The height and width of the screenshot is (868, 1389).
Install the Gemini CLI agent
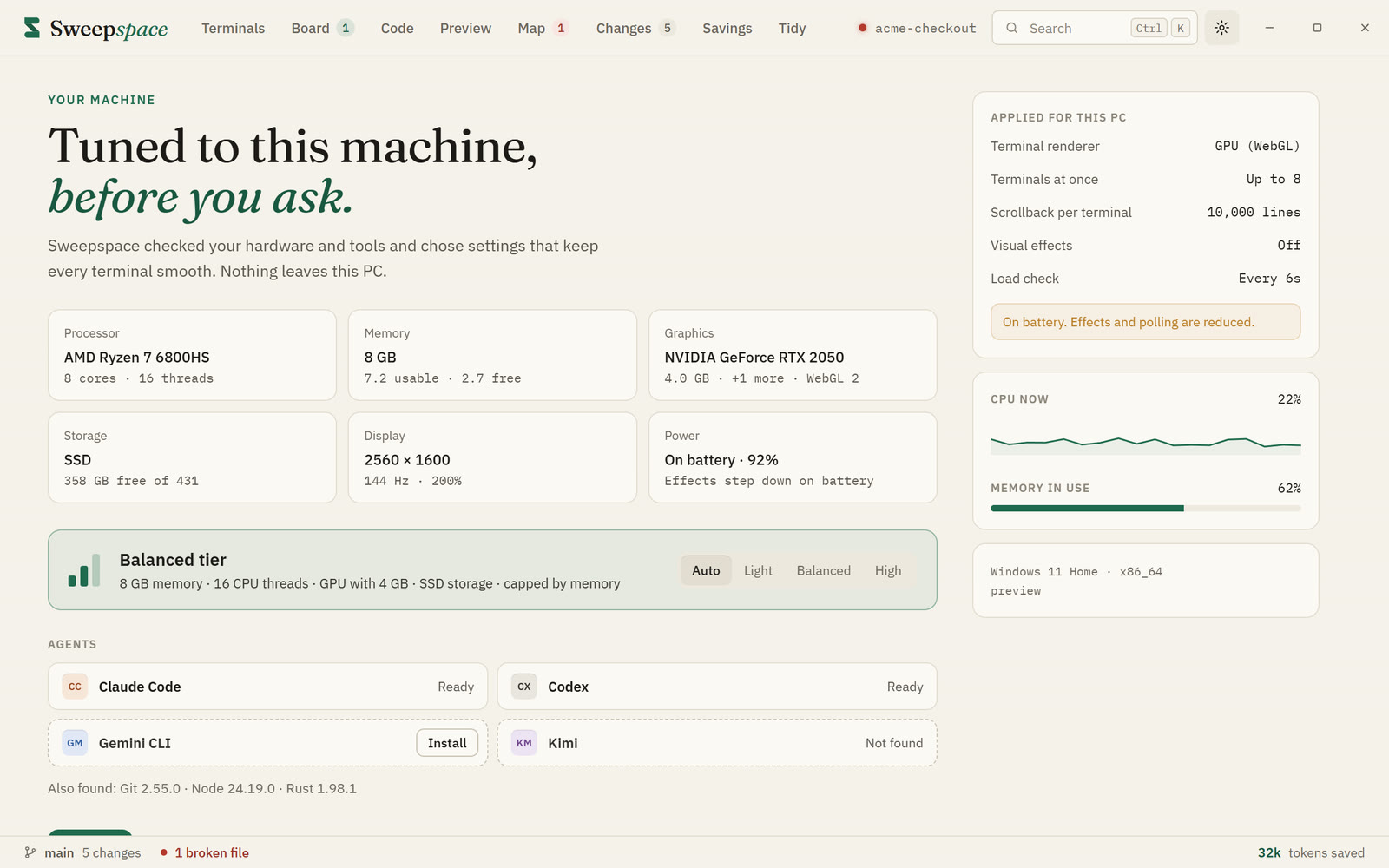[447, 743]
